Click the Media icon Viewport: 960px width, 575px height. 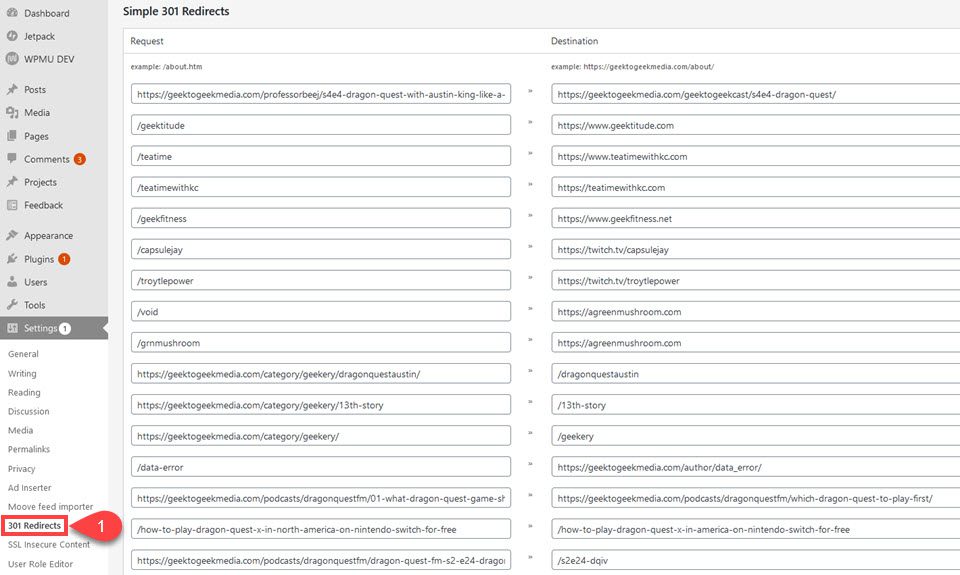pyautogui.click(x=12, y=112)
